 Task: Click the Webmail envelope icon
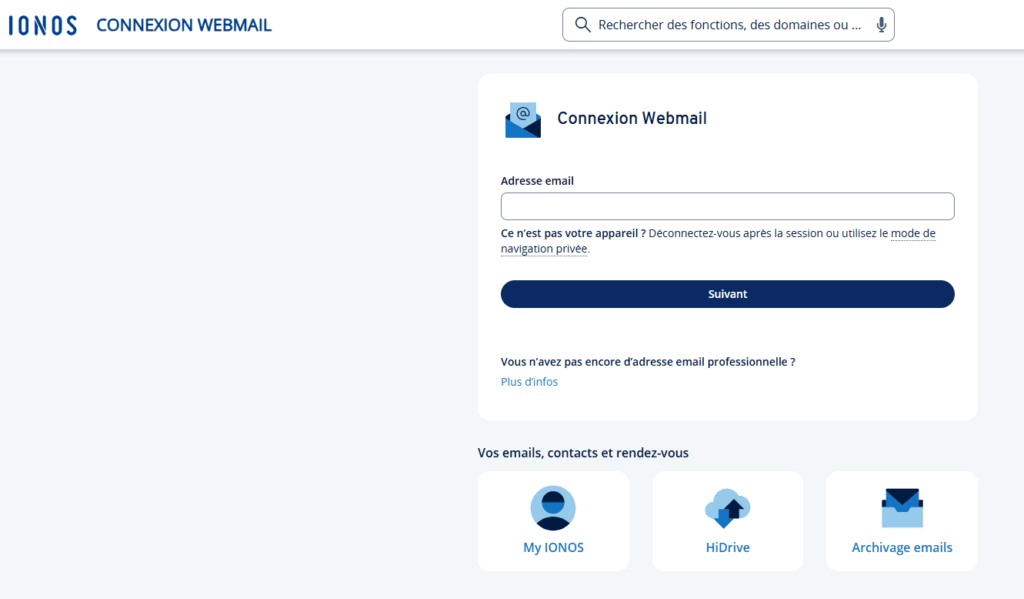click(x=522, y=120)
